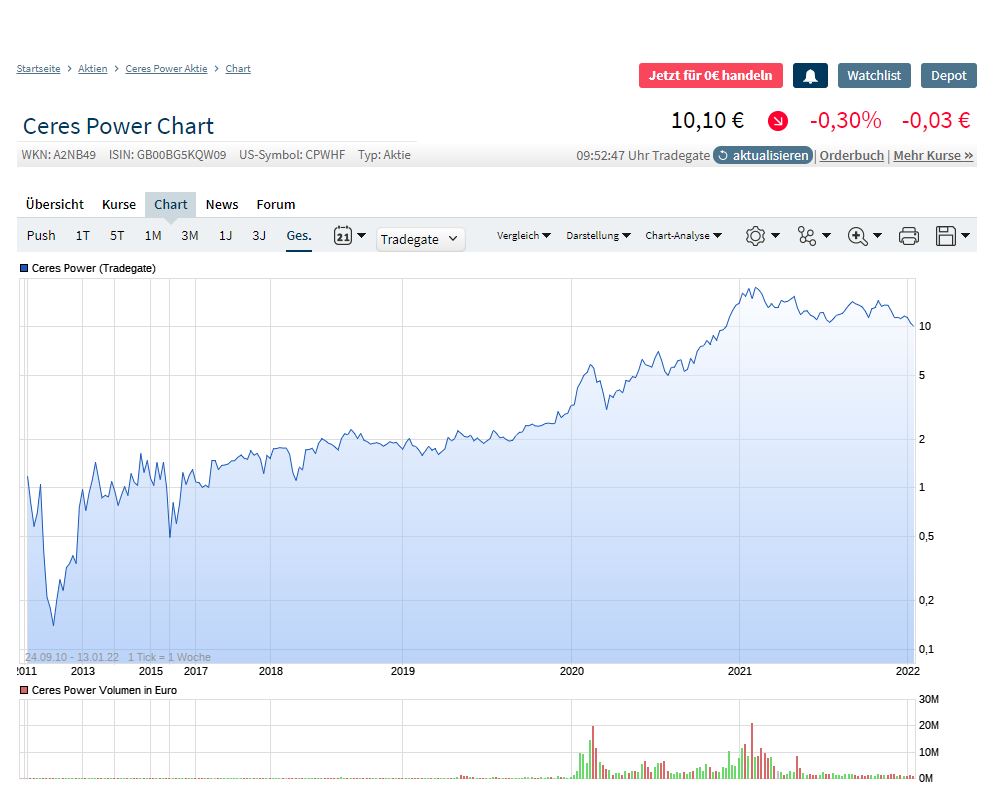Expand arrow next to zoom icon
The image size is (994, 801).
877,235
